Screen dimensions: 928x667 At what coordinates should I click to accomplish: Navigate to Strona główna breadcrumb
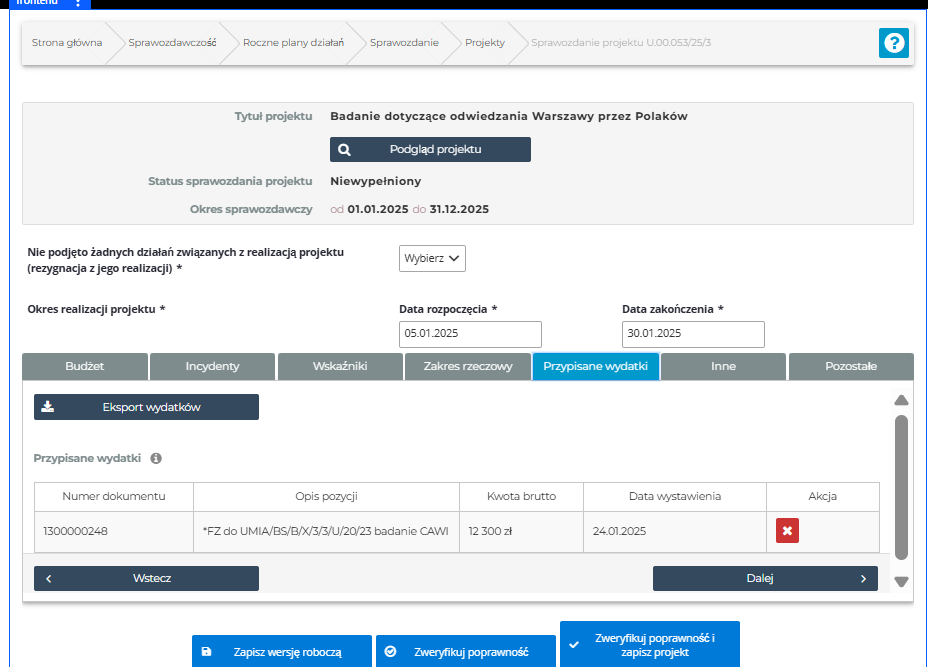tap(67, 43)
